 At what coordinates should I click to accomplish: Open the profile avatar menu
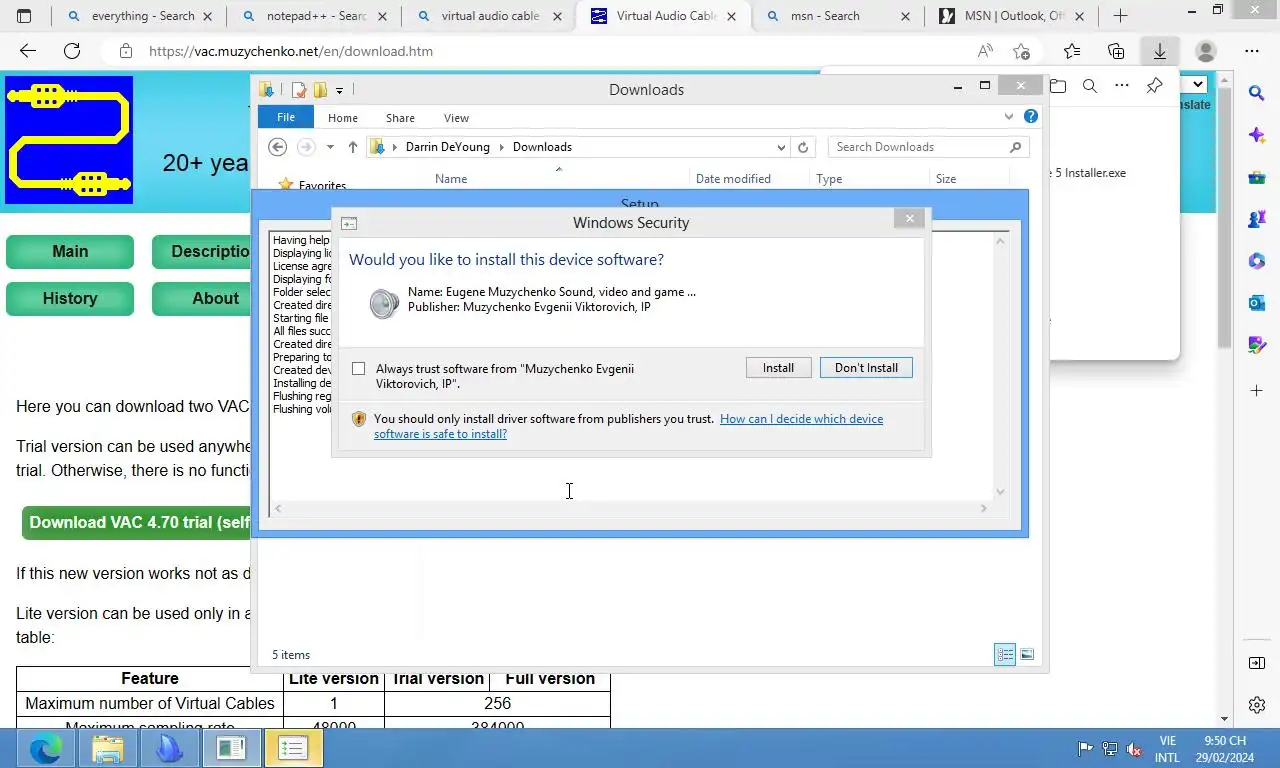tap(1206, 51)
